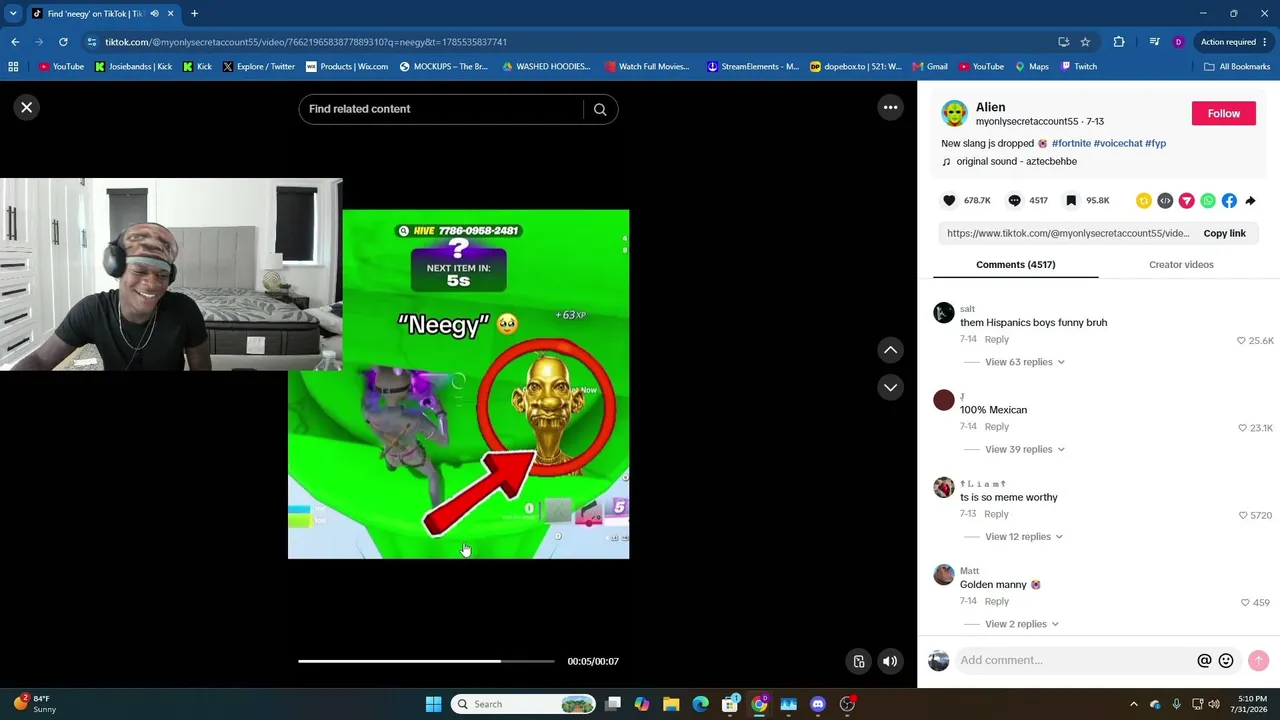Image resolution: width=1280 pixels, height=720 pixels.
Task: Open the Kick bookmark in the bookmarks bar
Action: click(x=198, y=67)
